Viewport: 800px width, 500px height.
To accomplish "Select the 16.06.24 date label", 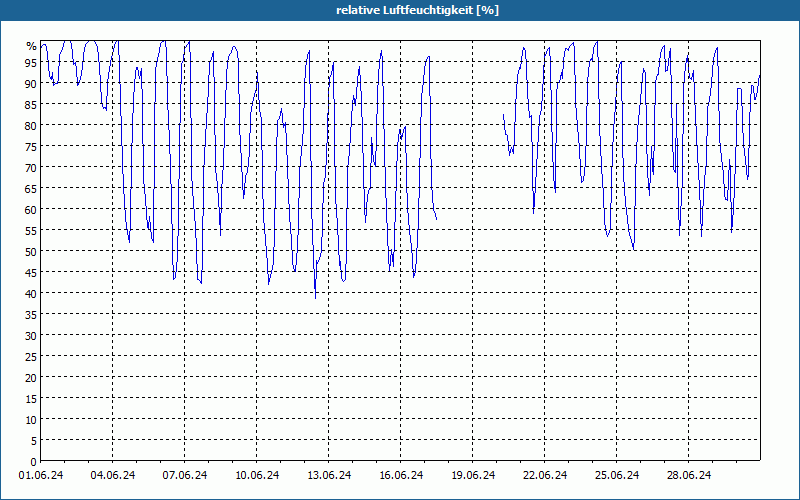I will point(401,475).
